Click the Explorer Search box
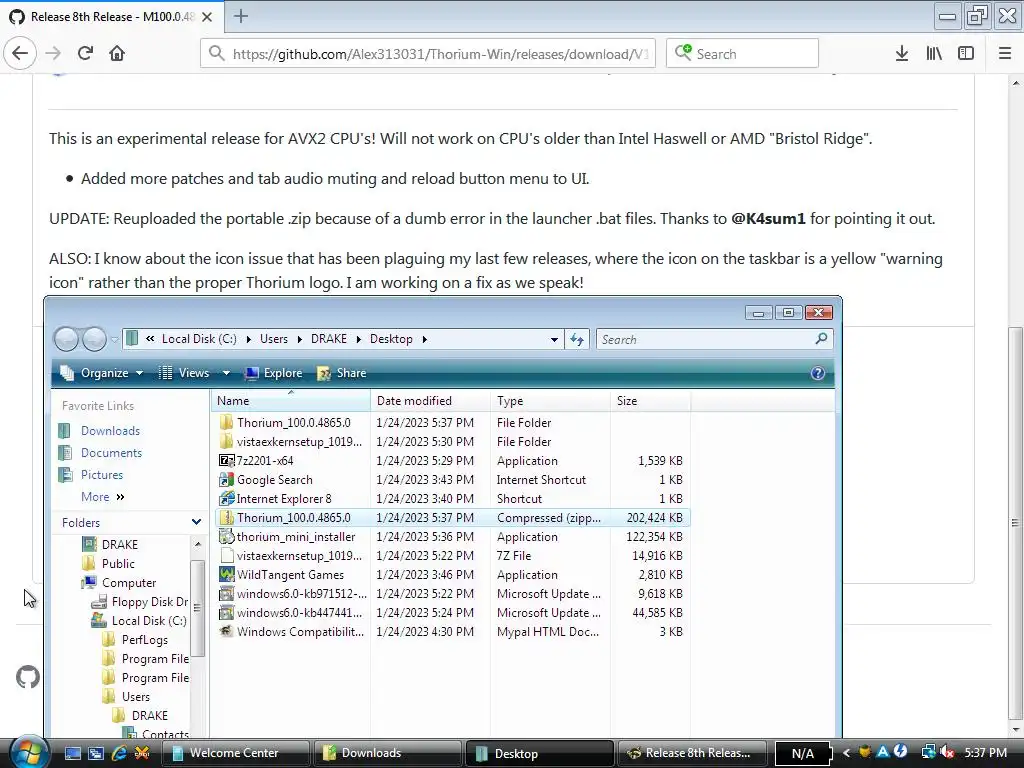The width and height of the screenshot is (1024, 768). 714,339
